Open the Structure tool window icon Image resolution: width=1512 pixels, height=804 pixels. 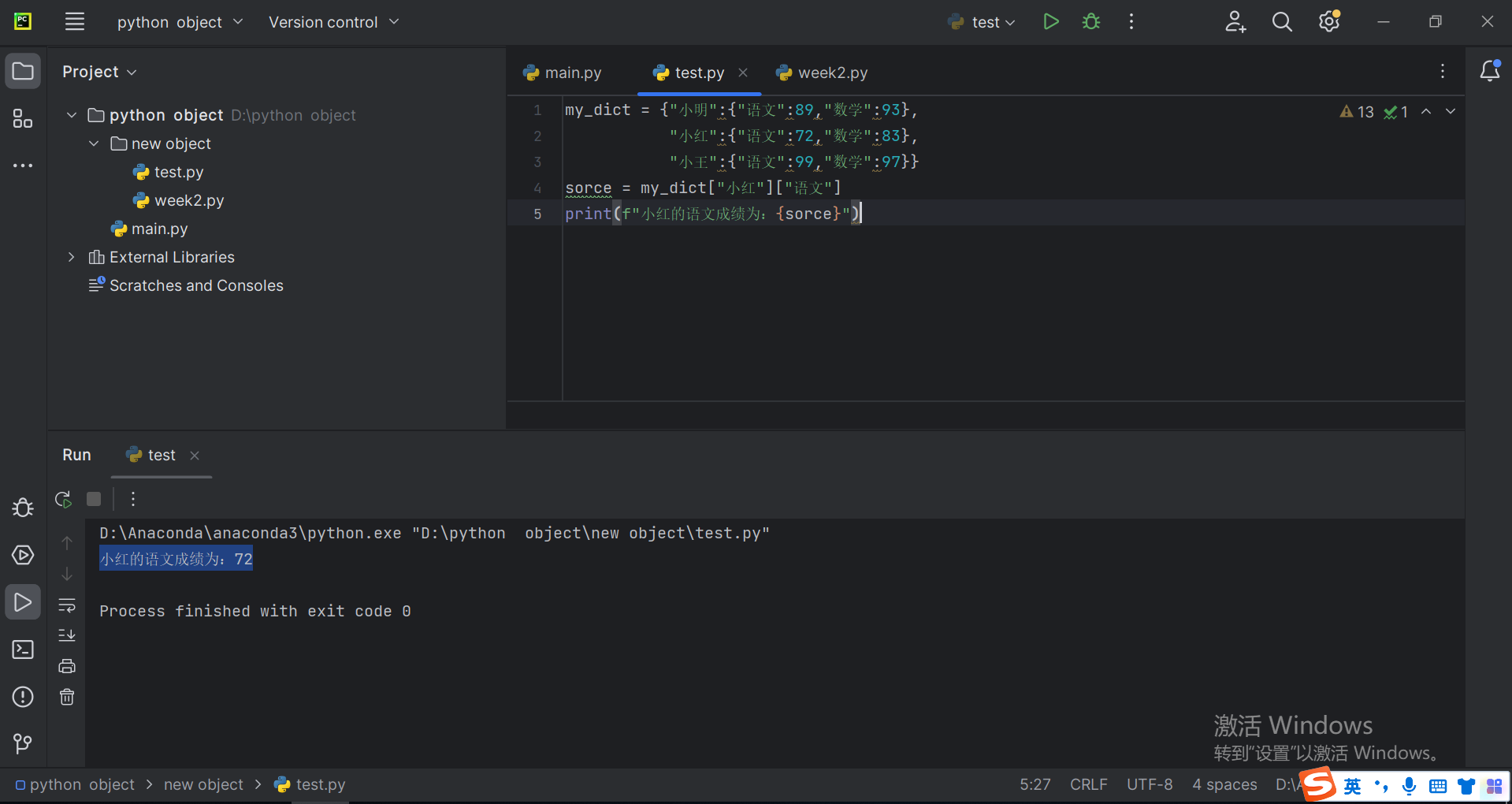(x=23, y=119)
